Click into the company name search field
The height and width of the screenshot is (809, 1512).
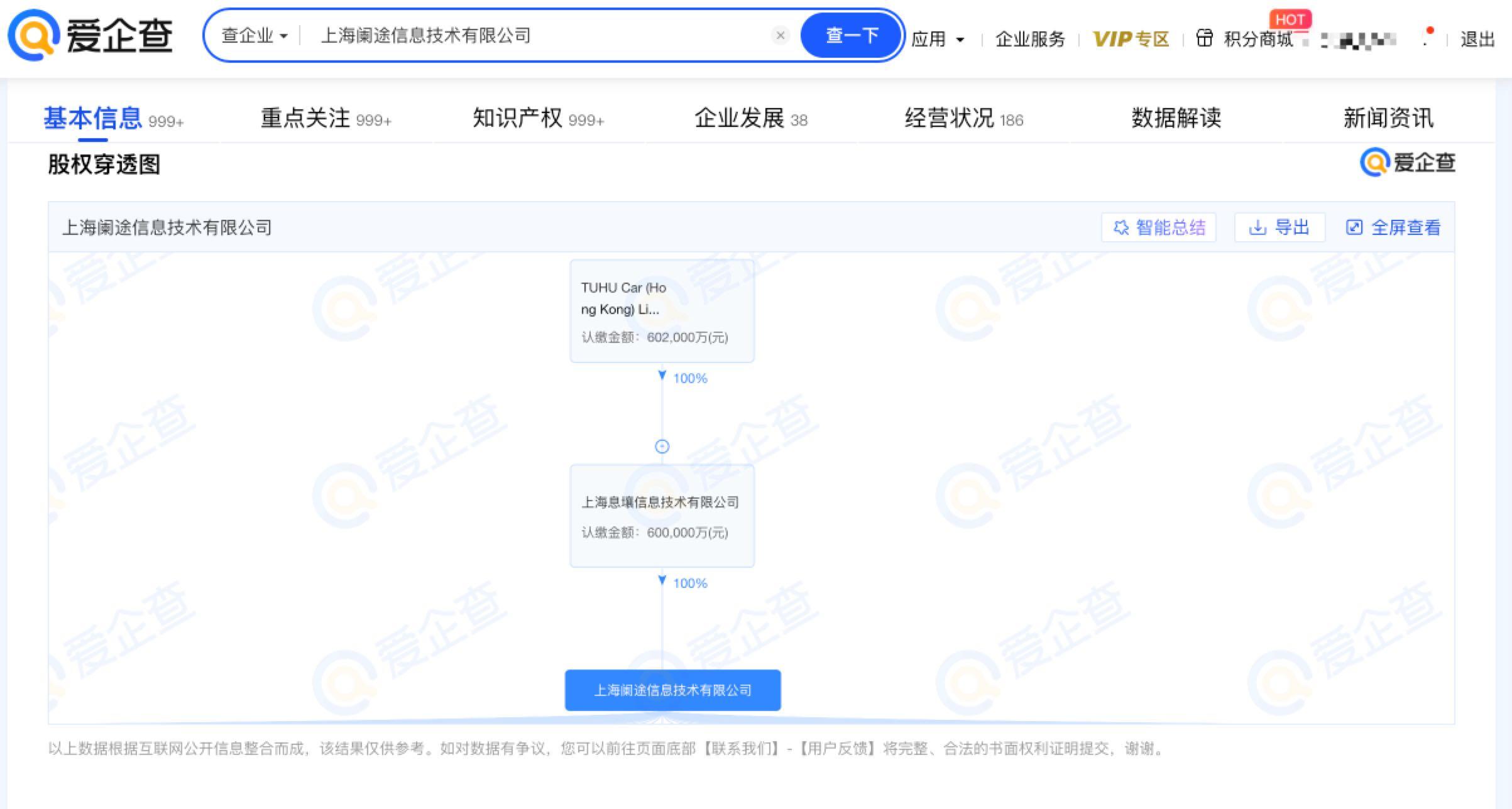coord(540,36)
